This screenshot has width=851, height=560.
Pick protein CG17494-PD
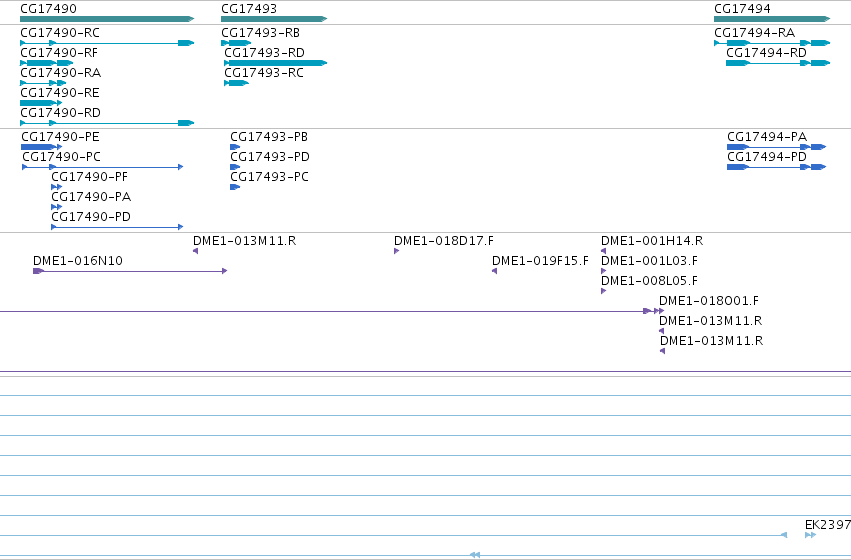777,167
